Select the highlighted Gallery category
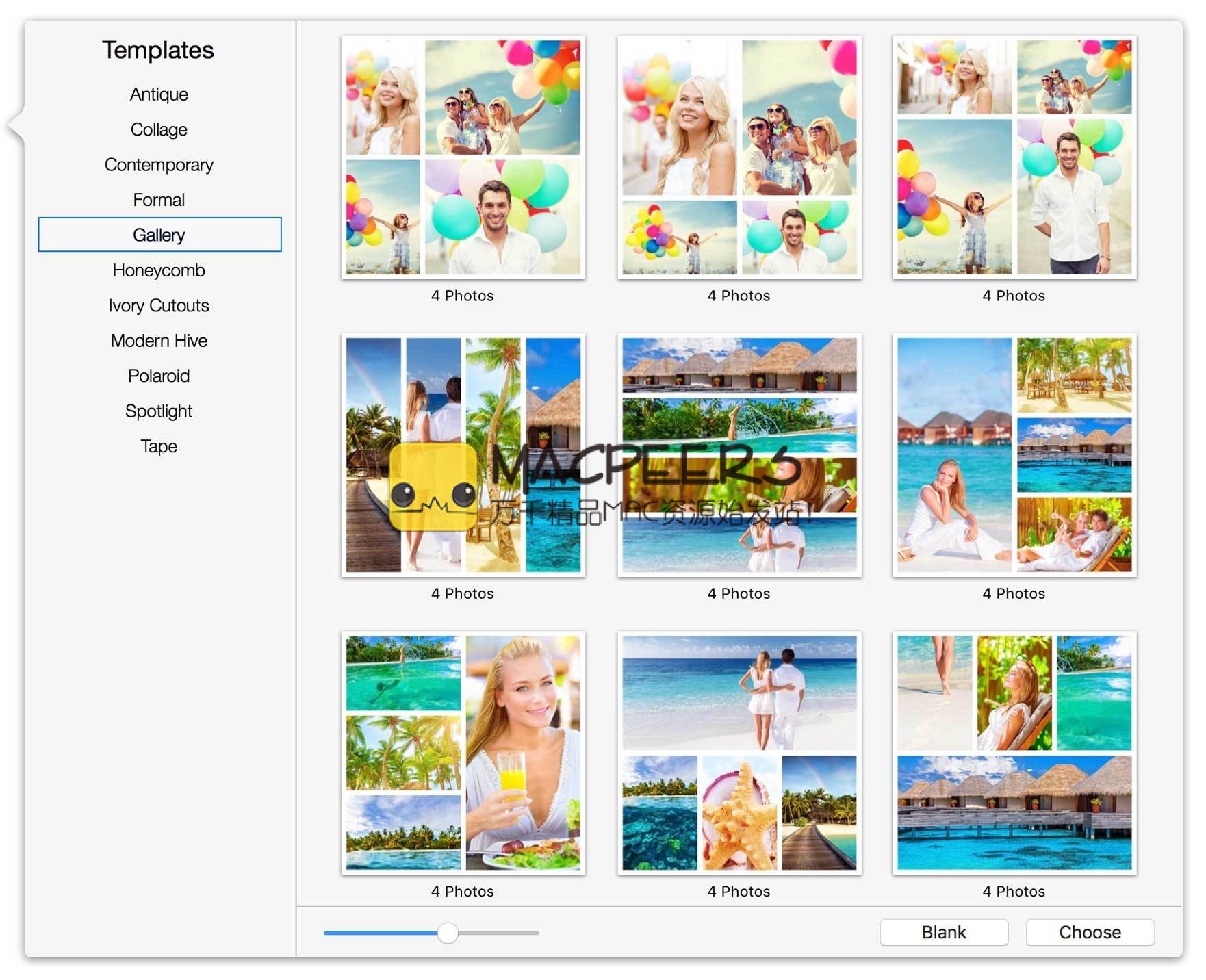Viewport: 1206px width, 980px height. coord(159,235)
